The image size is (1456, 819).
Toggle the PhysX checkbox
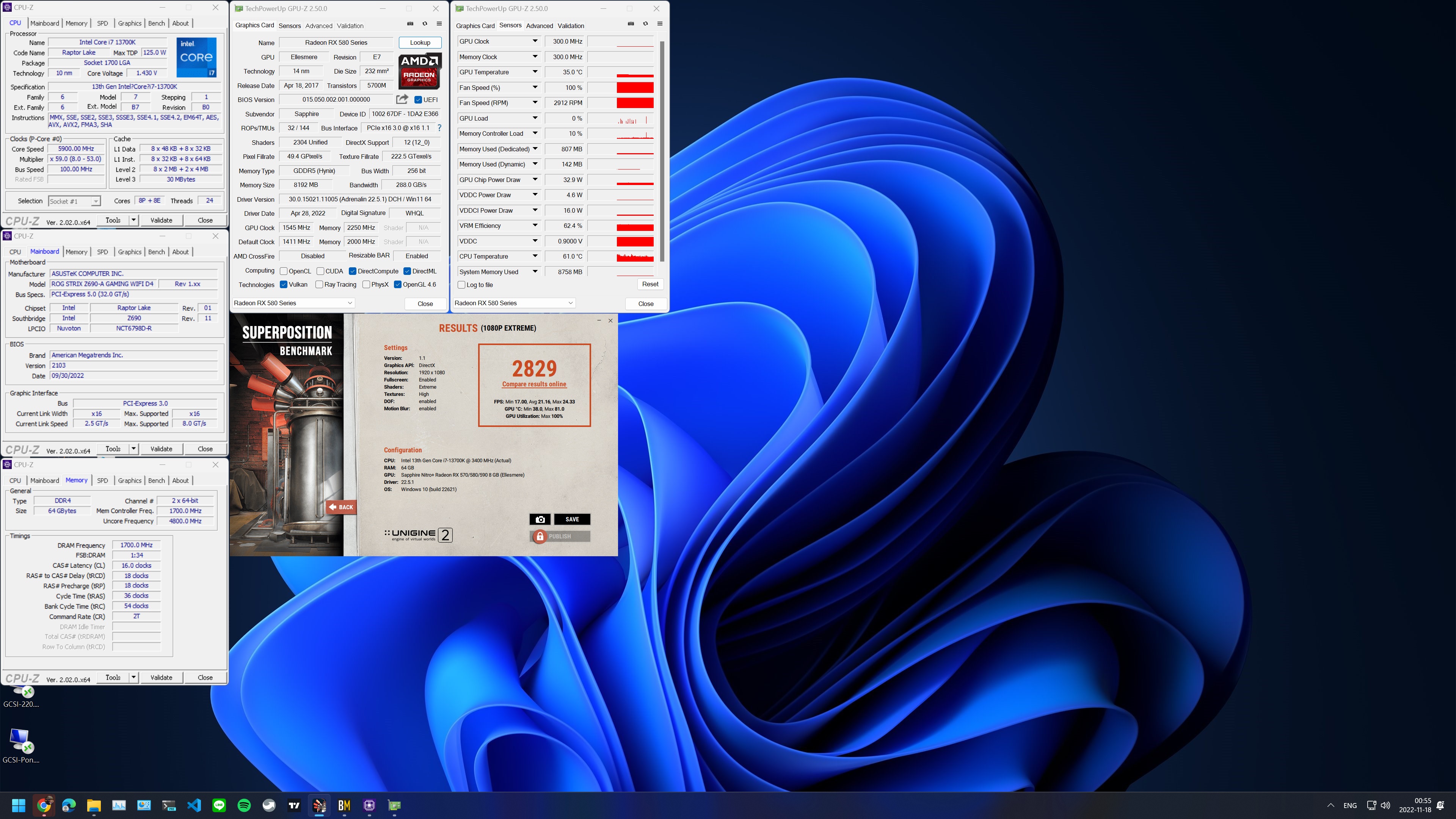point(366,284)
